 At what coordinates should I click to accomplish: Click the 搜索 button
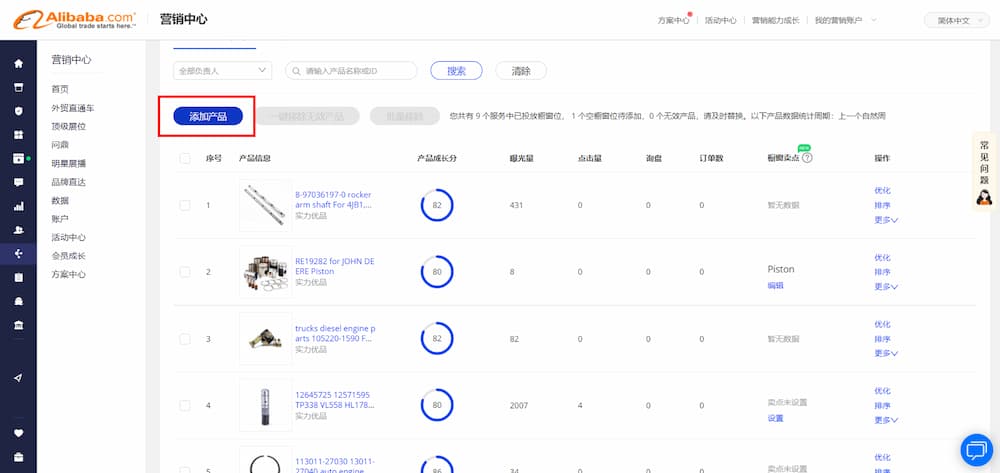click(456, 71)
